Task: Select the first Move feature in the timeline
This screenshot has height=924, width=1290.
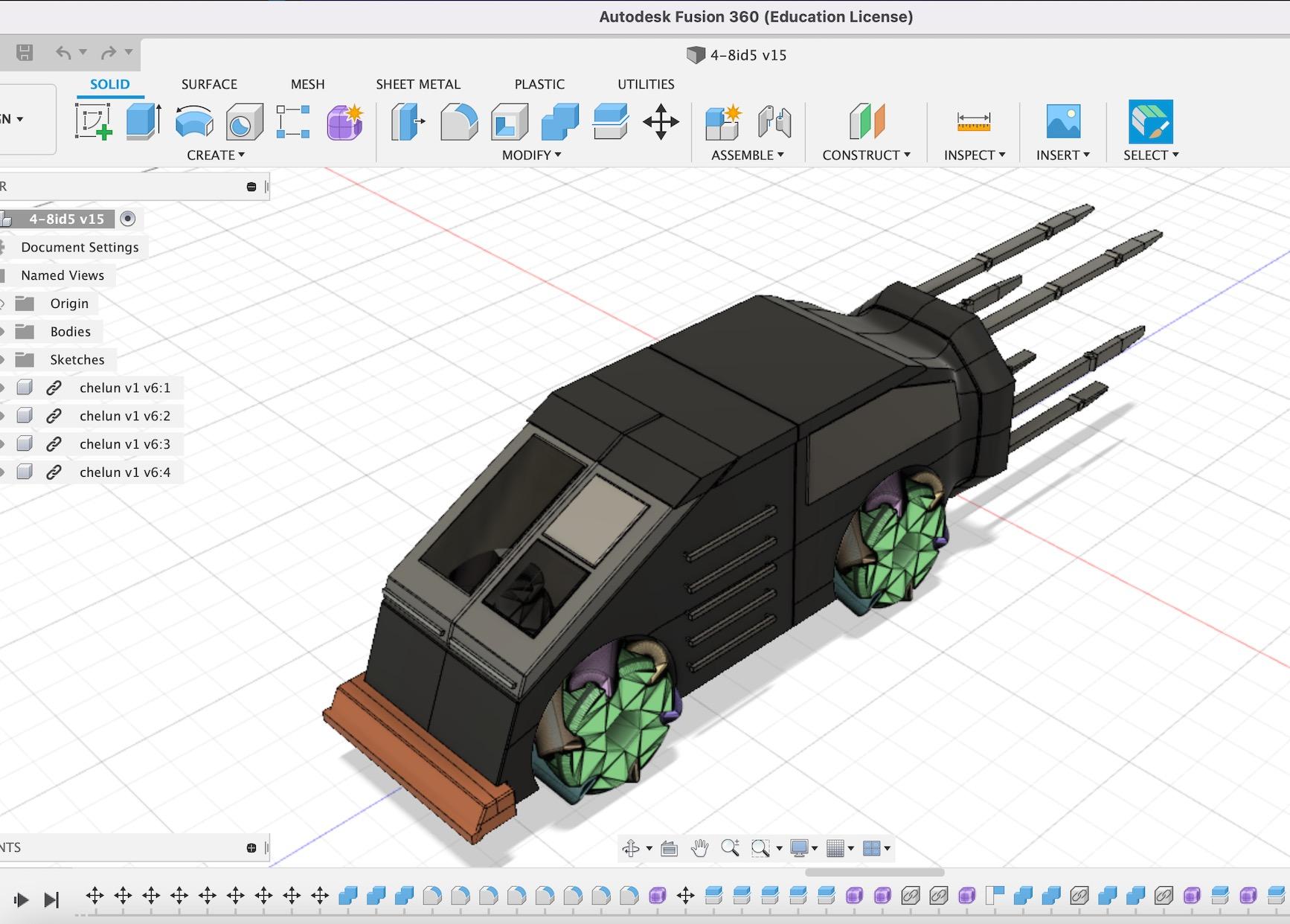Action: (x=94, y=896)
